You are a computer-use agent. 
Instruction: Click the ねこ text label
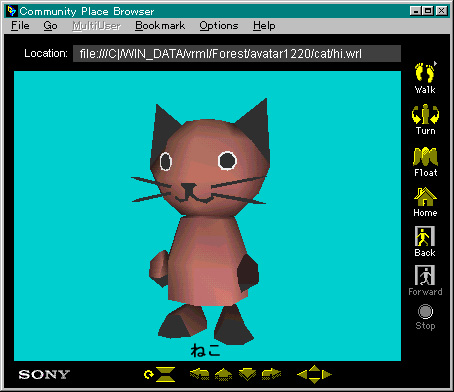point(206,350)
